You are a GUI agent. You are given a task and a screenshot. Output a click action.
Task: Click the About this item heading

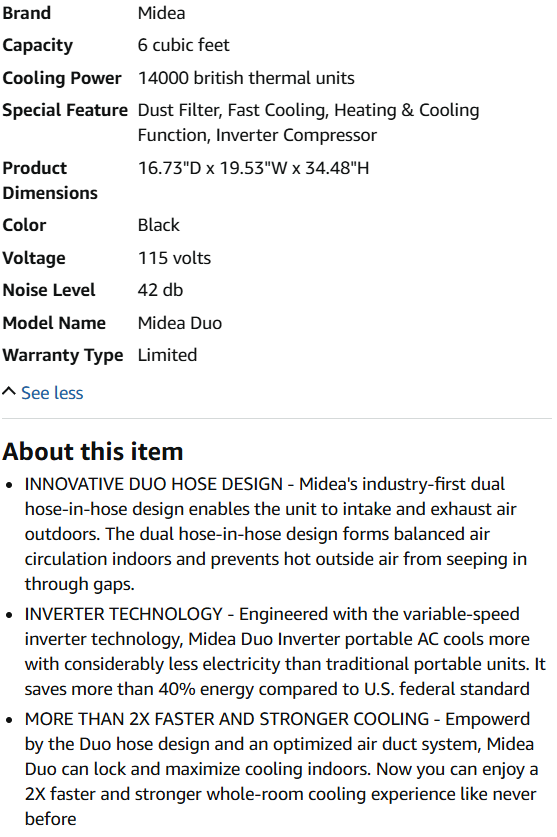tap(93, 452)
